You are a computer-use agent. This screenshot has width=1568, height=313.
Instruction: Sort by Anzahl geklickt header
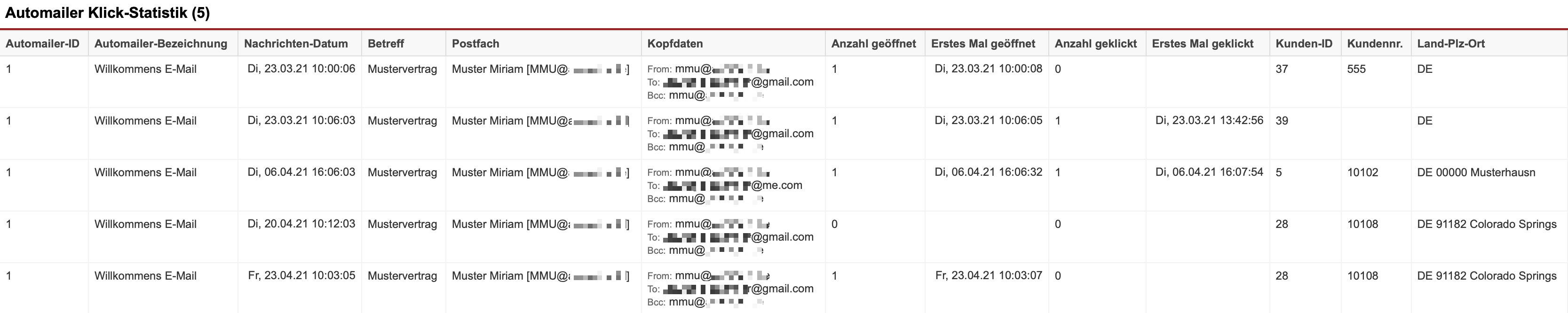pyautogui.click(x=1096, y=44)
